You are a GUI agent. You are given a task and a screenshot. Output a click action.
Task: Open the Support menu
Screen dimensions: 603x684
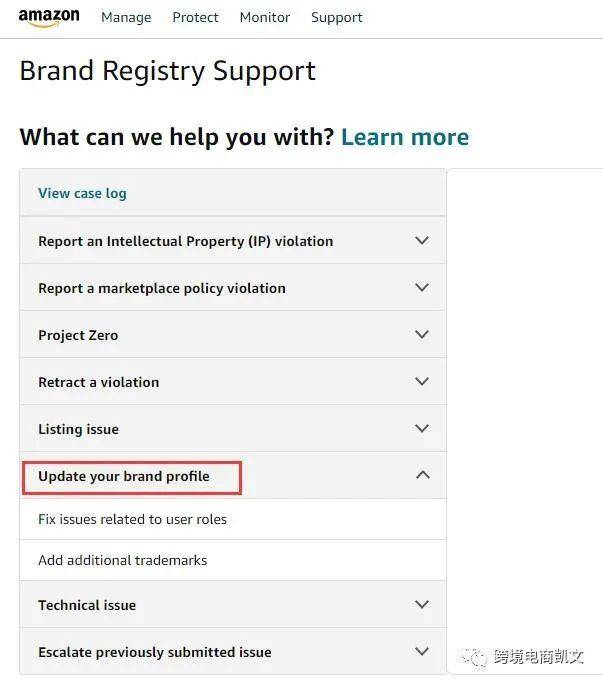pyautogui.click(x=337, y=18)
